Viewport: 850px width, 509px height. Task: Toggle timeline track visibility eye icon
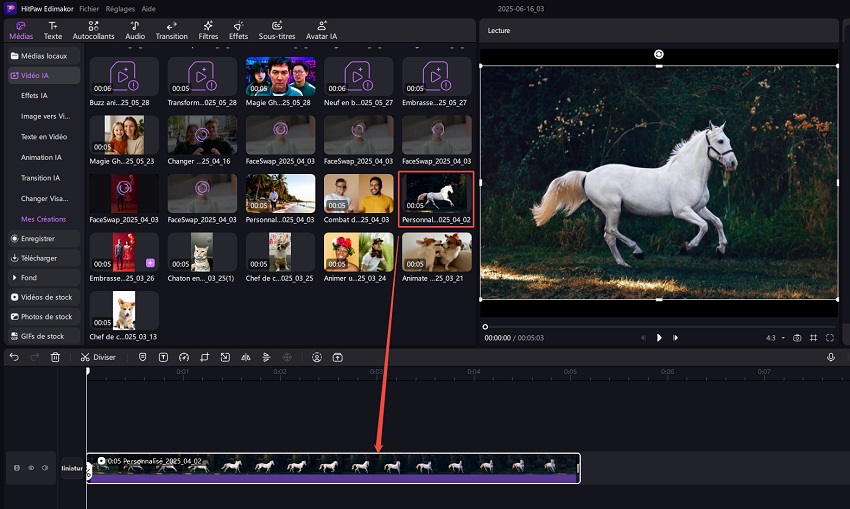click(31, 468)
